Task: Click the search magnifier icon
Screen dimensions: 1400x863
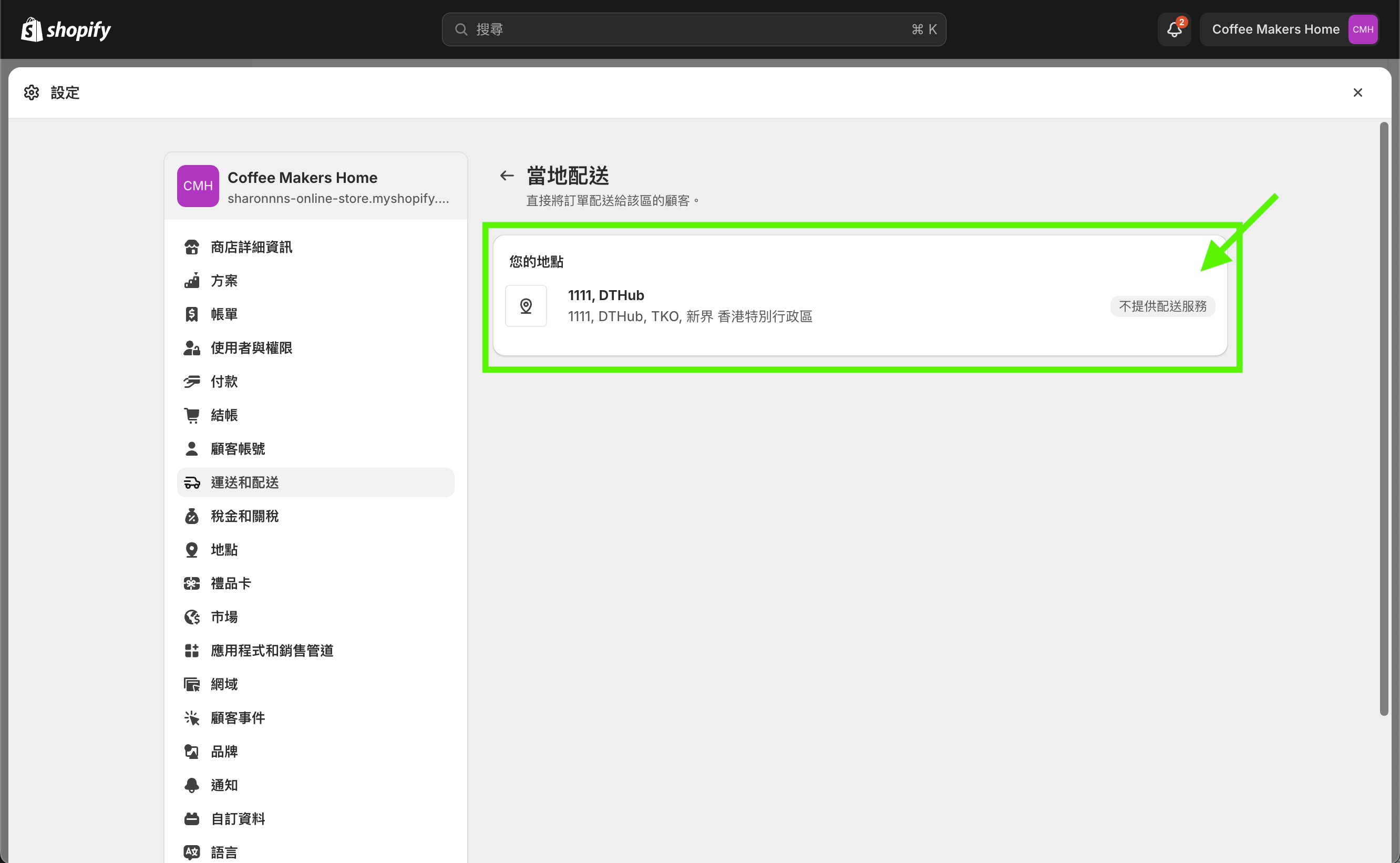Action: pyautogui.click(x=460, y=29)
